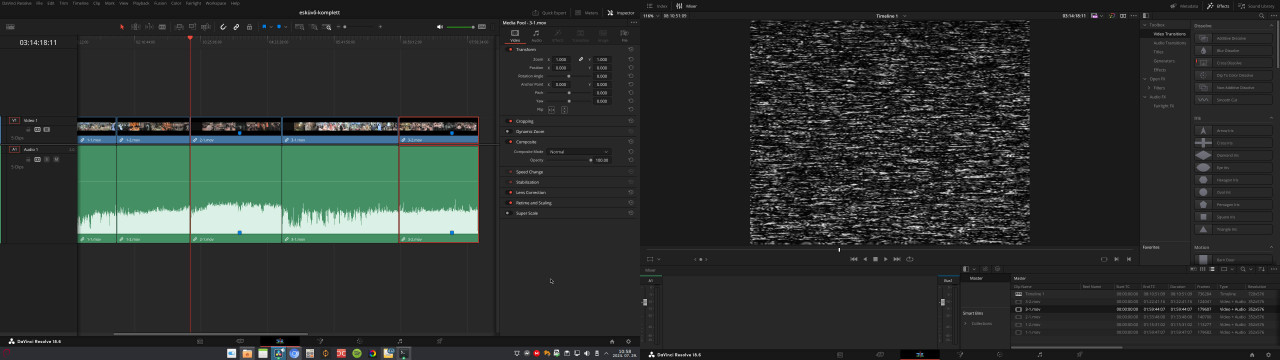The image size is (1280, 360).
Task: Open the Composite Mode dropdown
Action: tap(578, 151)
